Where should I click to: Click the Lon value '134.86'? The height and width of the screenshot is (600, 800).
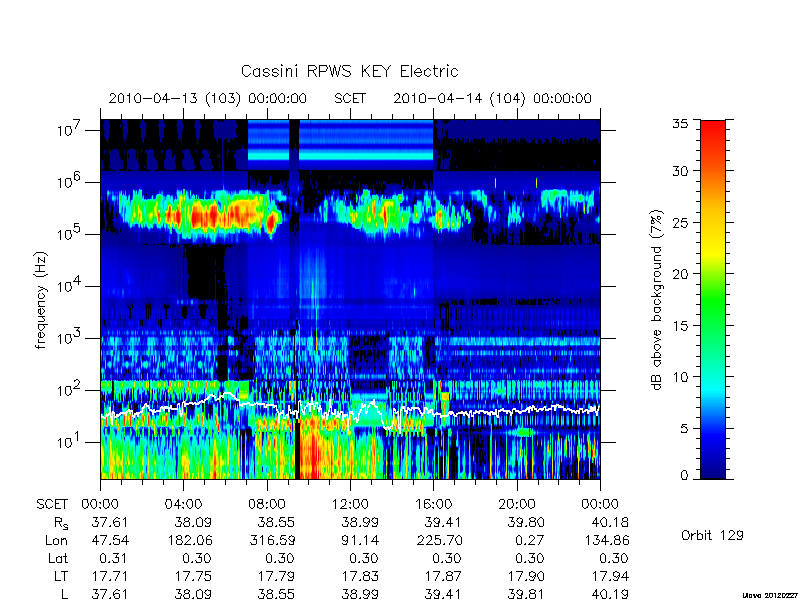click(x=605, y=540)
